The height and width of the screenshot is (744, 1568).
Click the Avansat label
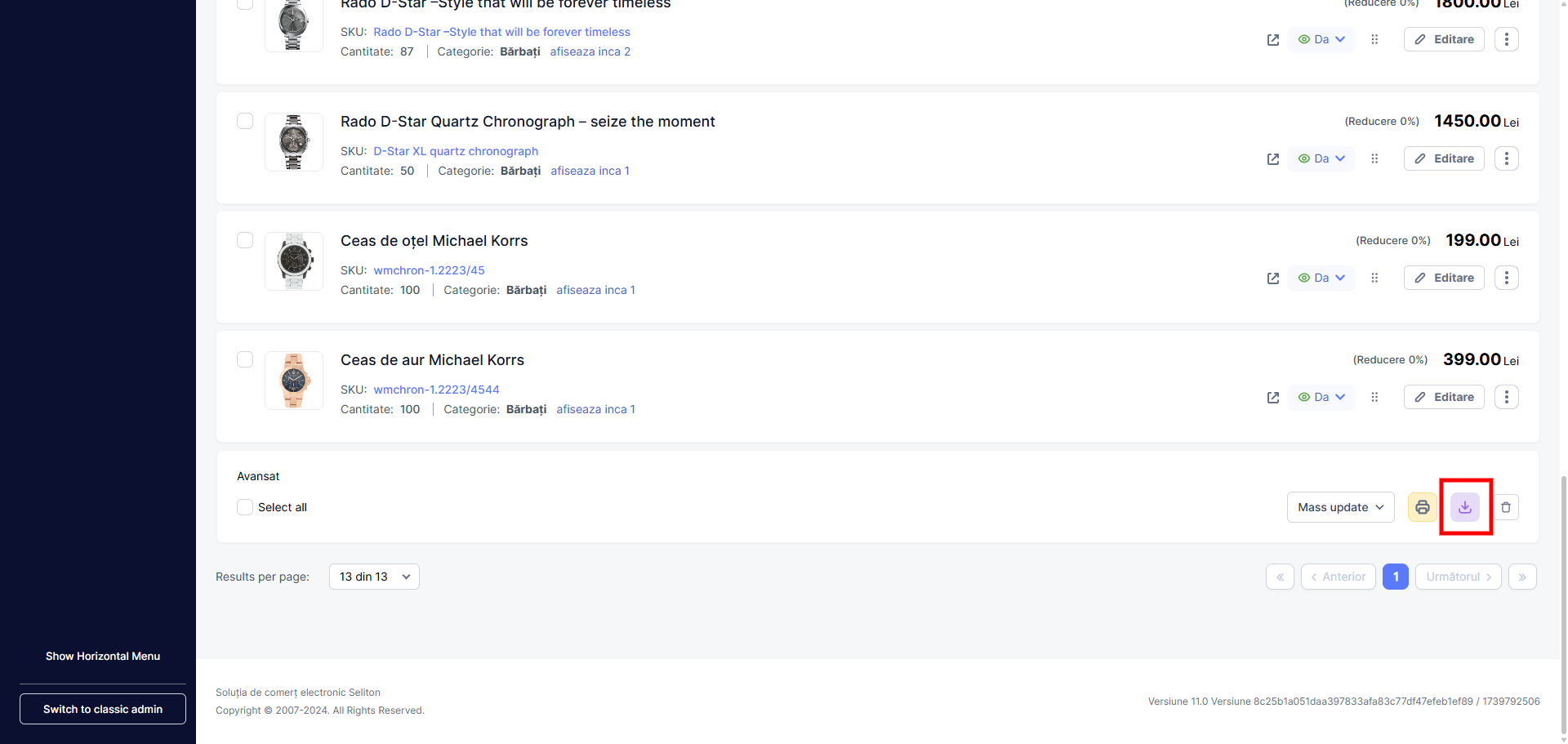coord(258,476)
